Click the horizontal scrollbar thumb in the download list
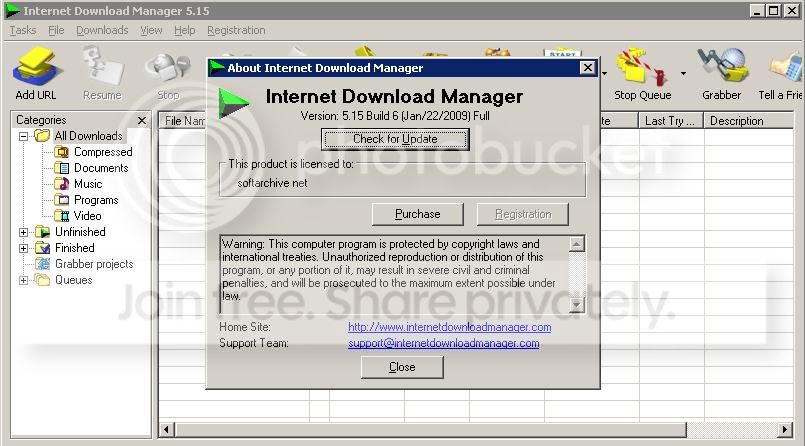805x446 pixels. point(430,430)
